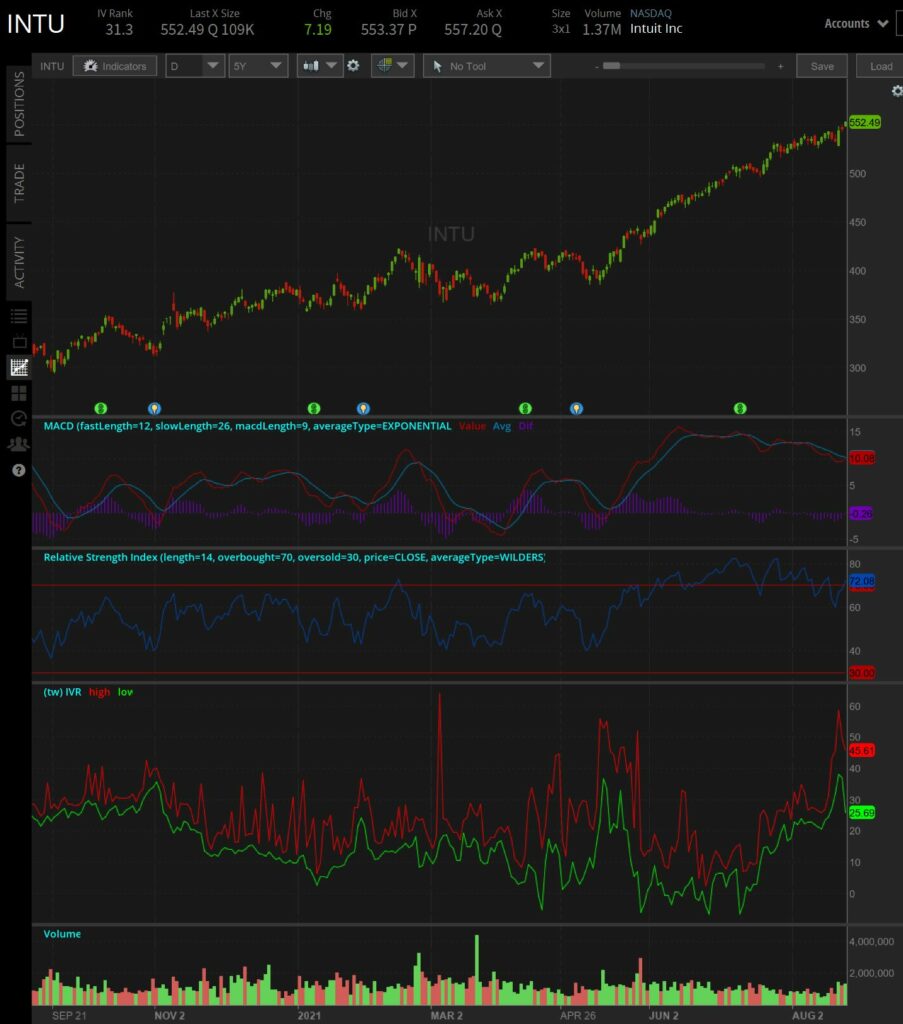The width and height of the screenshot is (903, 1024).
Task: Click the green dividend marker nearest 2021
Action: pyautogui.click(x=314, y=408)
